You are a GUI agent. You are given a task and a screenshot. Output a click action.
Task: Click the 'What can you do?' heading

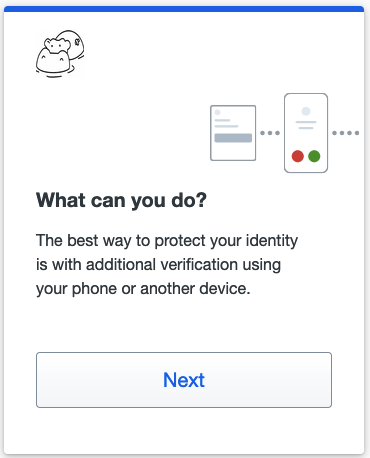coord(121,200)
